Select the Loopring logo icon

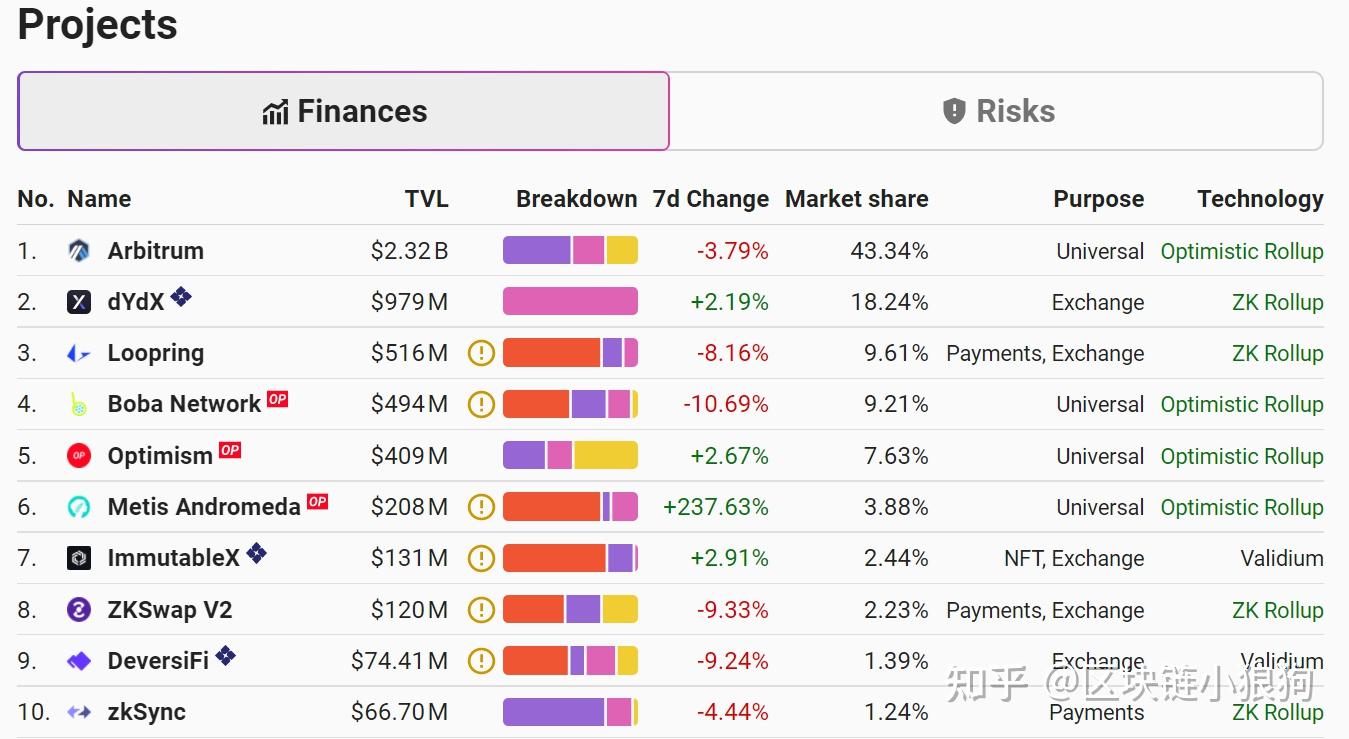79,353
